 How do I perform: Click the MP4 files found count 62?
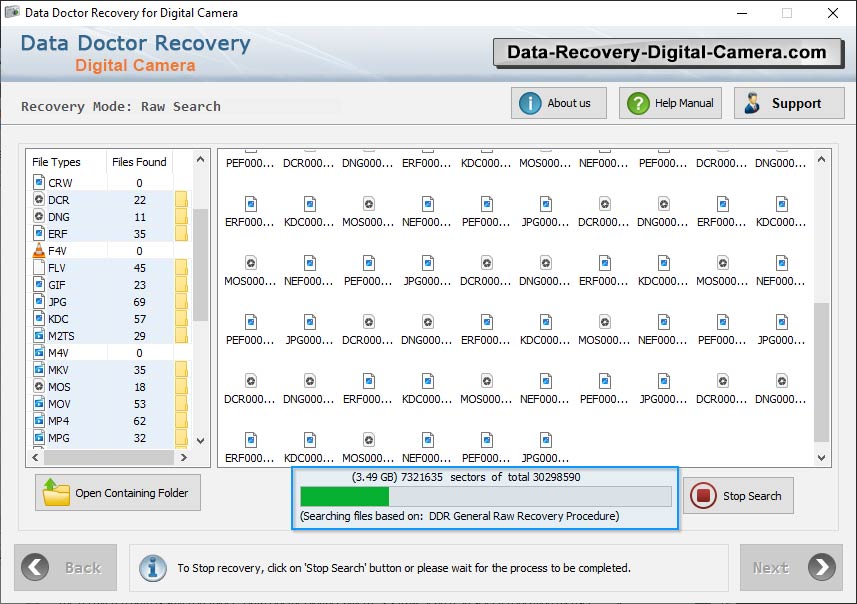tap(140, 421)
